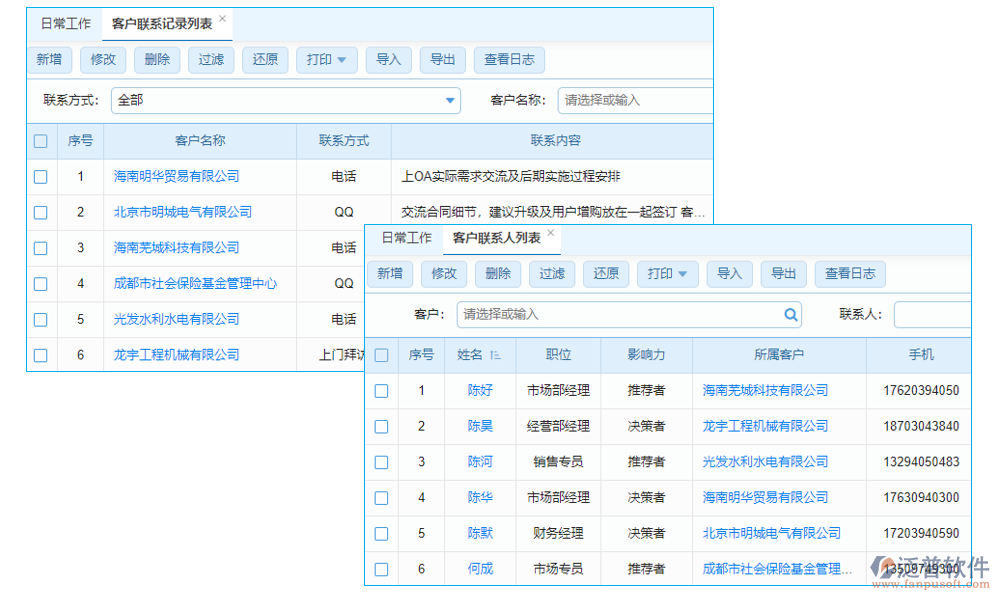Screen dimensions: 1000x600
Task: Toggle the select-all checkbox in the record list header
Action: click(40, 141)
